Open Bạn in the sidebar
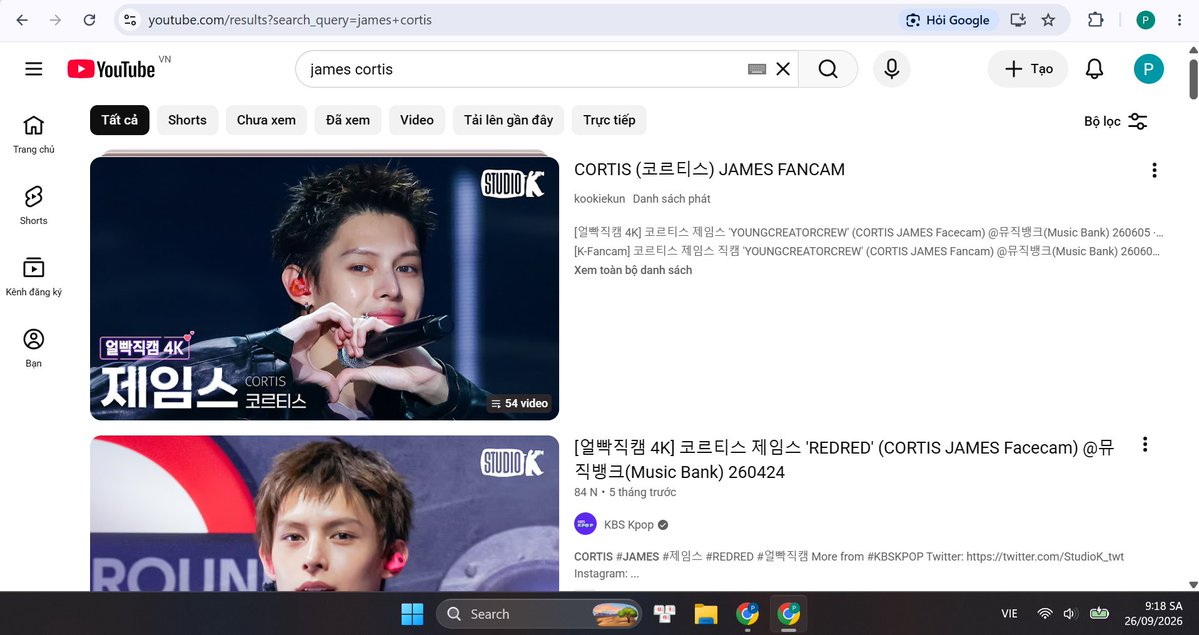The image size is (1199, 635). point(34,348)
